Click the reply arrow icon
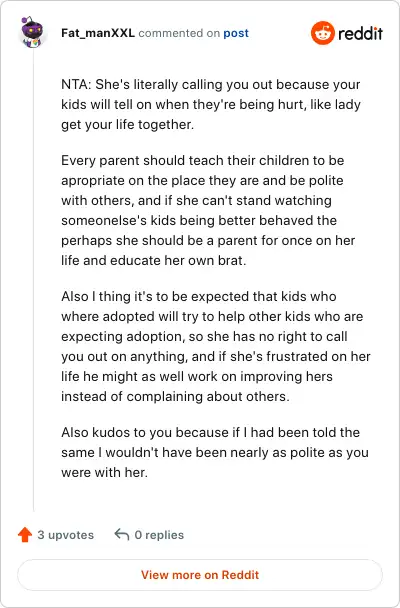The width and height of the screenshot is (400, 608). pyautogui.click(x=122, y=534)
